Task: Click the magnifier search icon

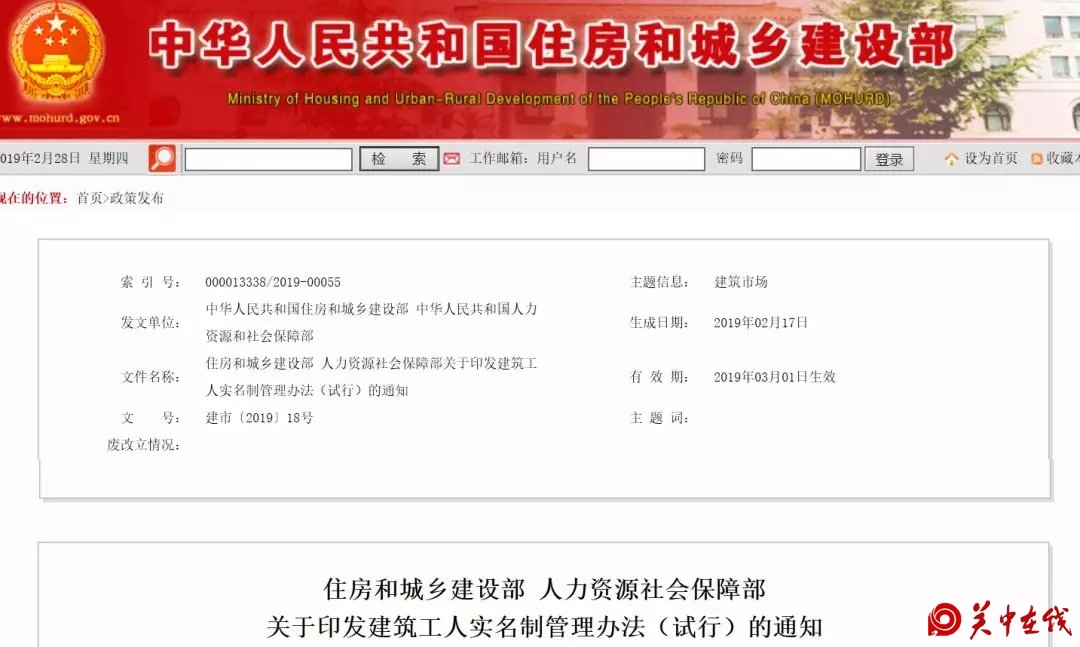Action: (163, 158)
